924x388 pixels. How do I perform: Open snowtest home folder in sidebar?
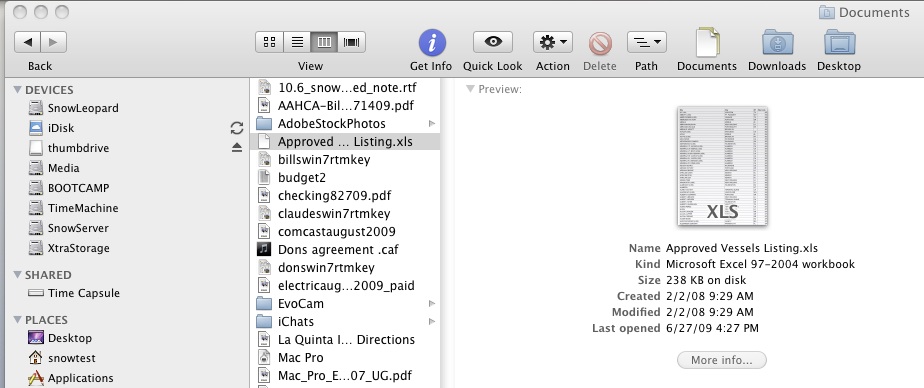62,358
